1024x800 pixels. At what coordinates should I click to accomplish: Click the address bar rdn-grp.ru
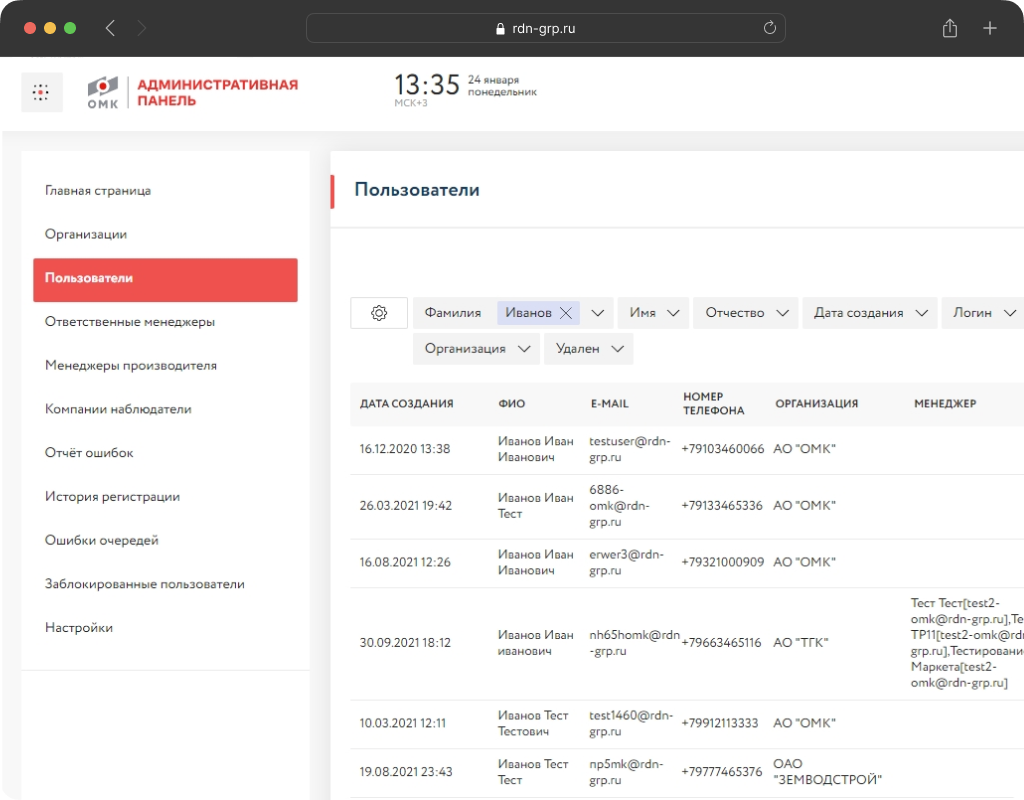(x=545, y=28)
